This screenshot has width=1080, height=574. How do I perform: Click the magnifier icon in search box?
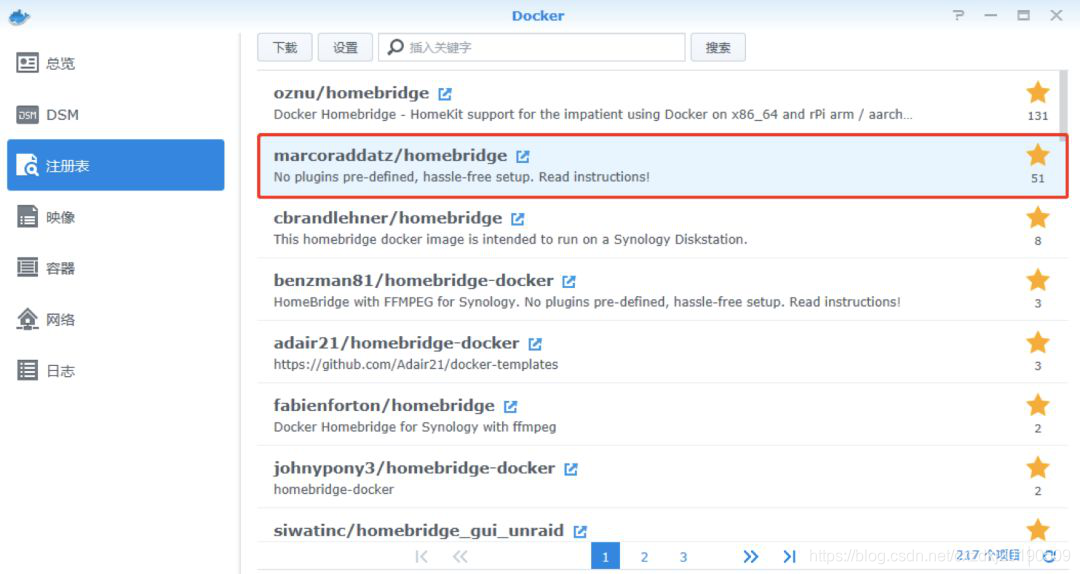pos(395,47)
